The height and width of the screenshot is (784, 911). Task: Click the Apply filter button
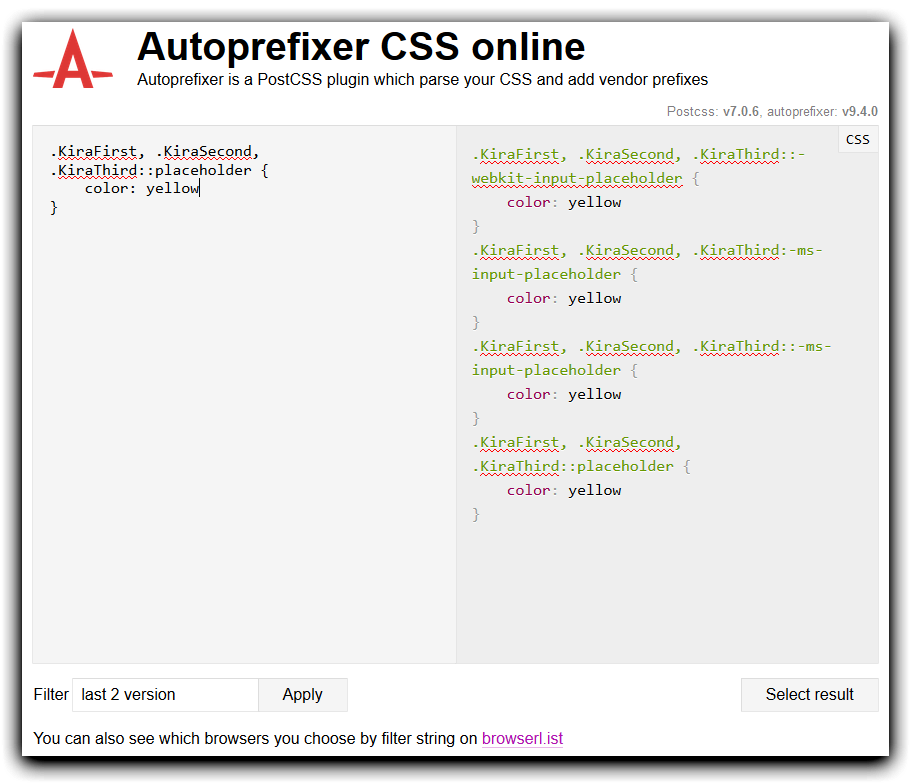pos(303,694)
